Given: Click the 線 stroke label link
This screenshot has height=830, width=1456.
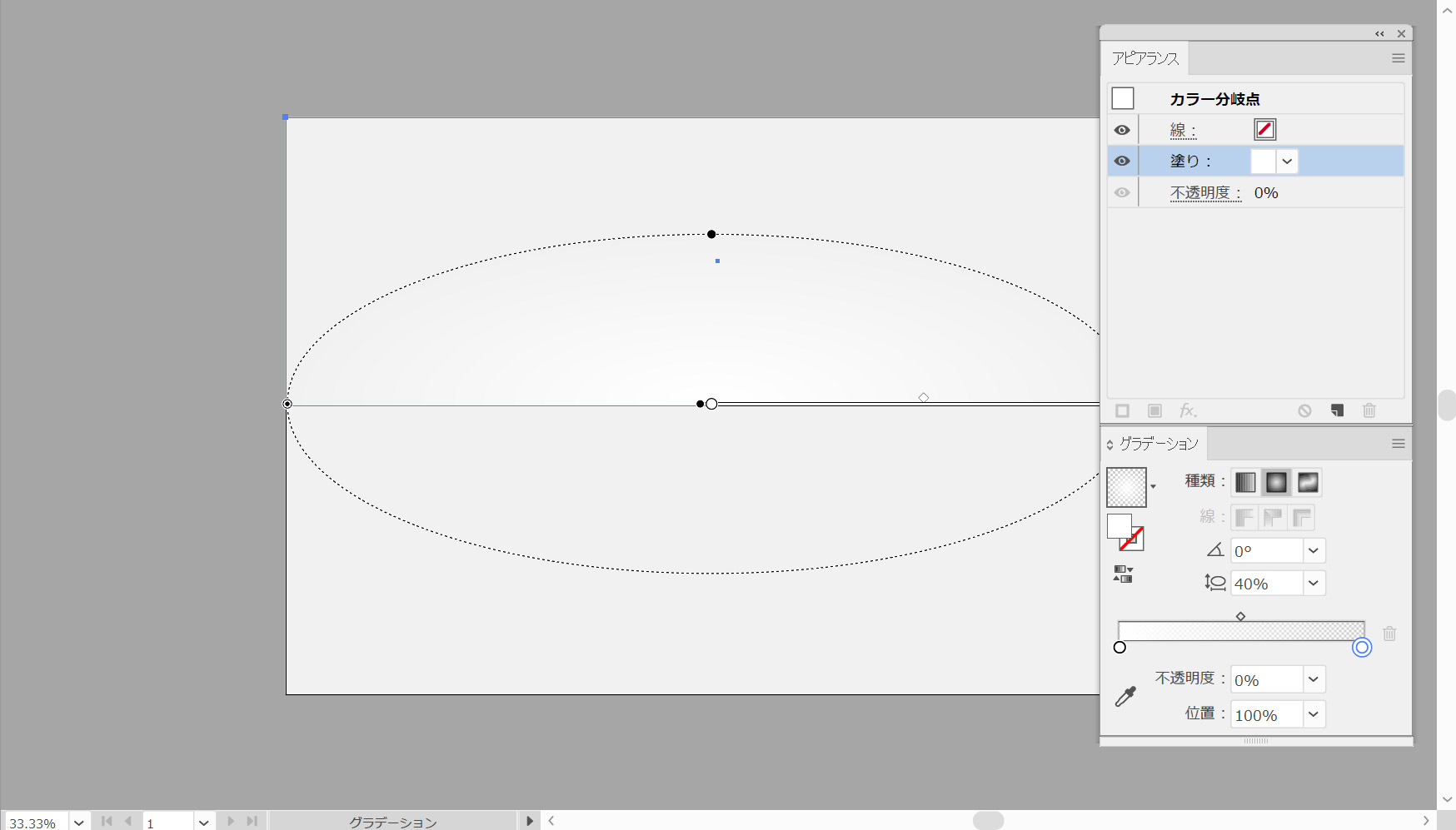Looking at the screenshot, I should [x=1183, y=130].
